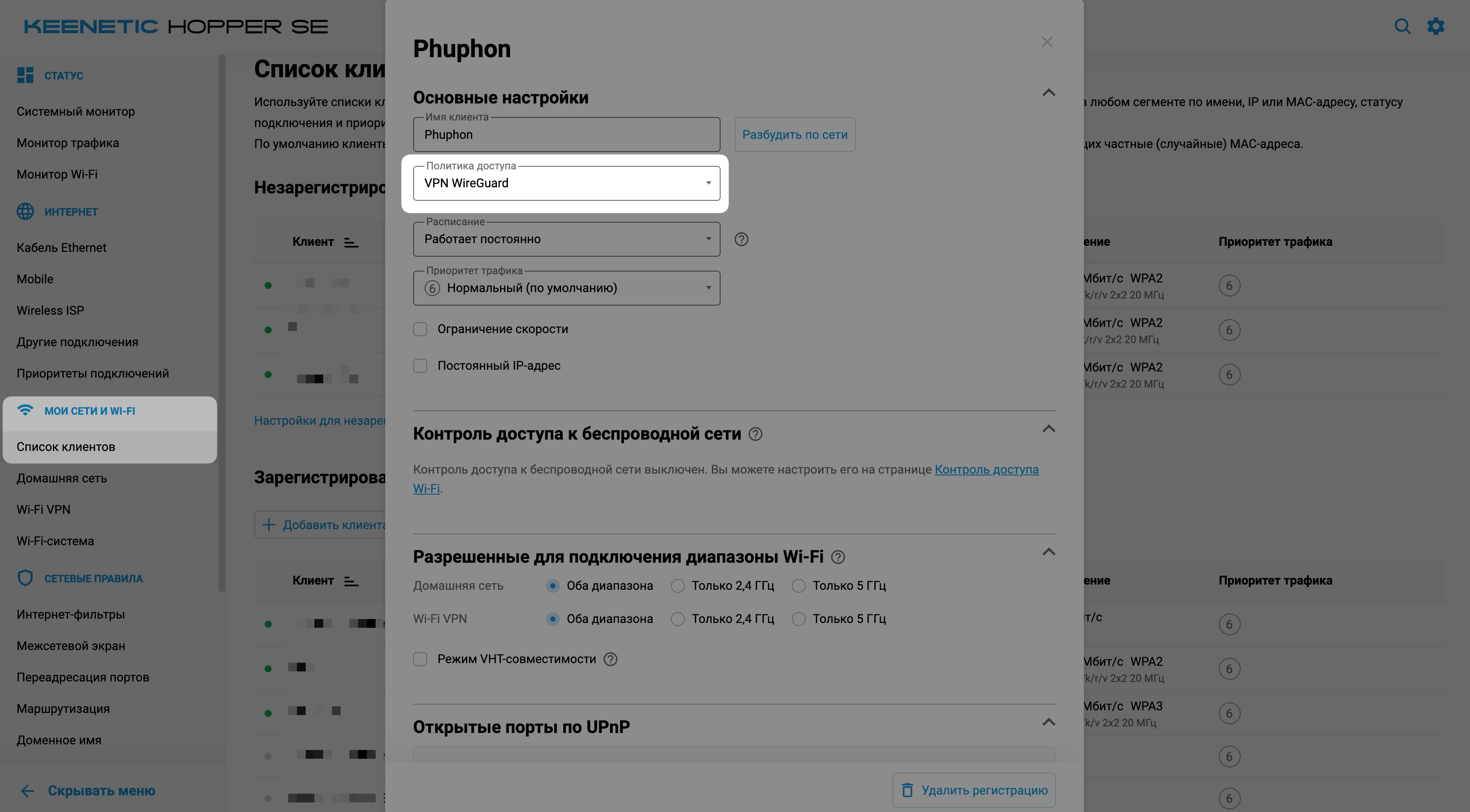Image resolution: width=1470 pixels, height=812 pixels.
Task: Click the Имя клиента text field
Action: click(566, 134)
